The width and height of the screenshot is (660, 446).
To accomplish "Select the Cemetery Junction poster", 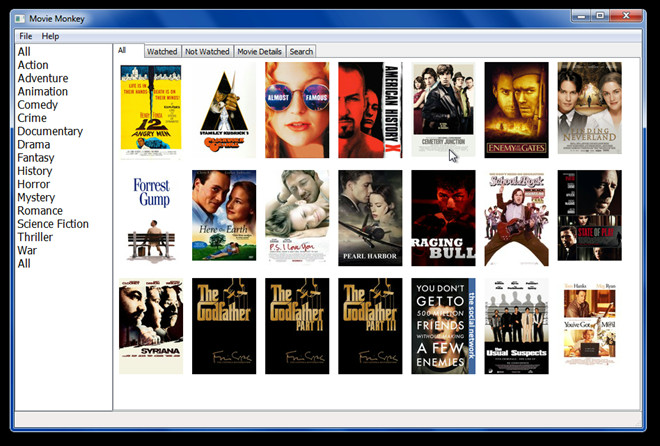I will (x=443, y=109).
